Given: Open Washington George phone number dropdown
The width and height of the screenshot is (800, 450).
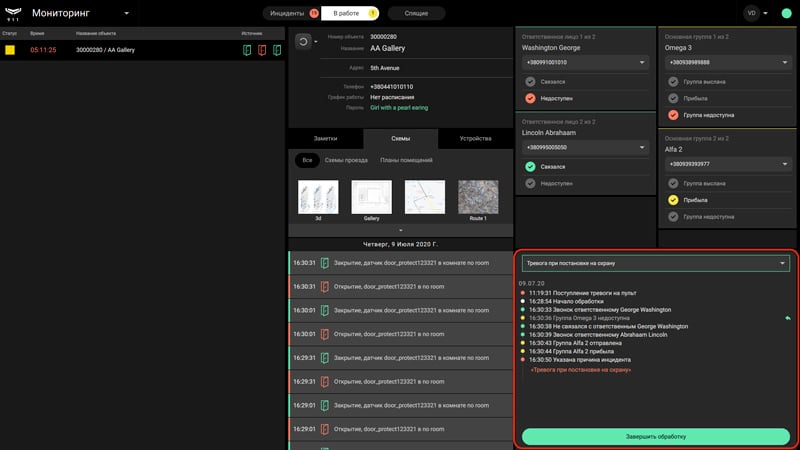Looking at the screenshot, I should tap(585, 62).
